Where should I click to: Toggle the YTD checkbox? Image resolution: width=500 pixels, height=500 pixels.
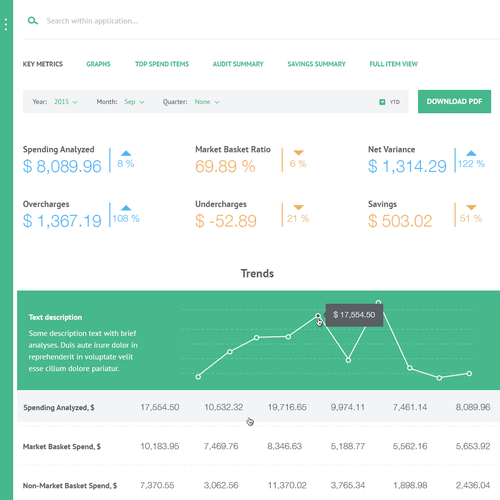(x=382, y=102)
